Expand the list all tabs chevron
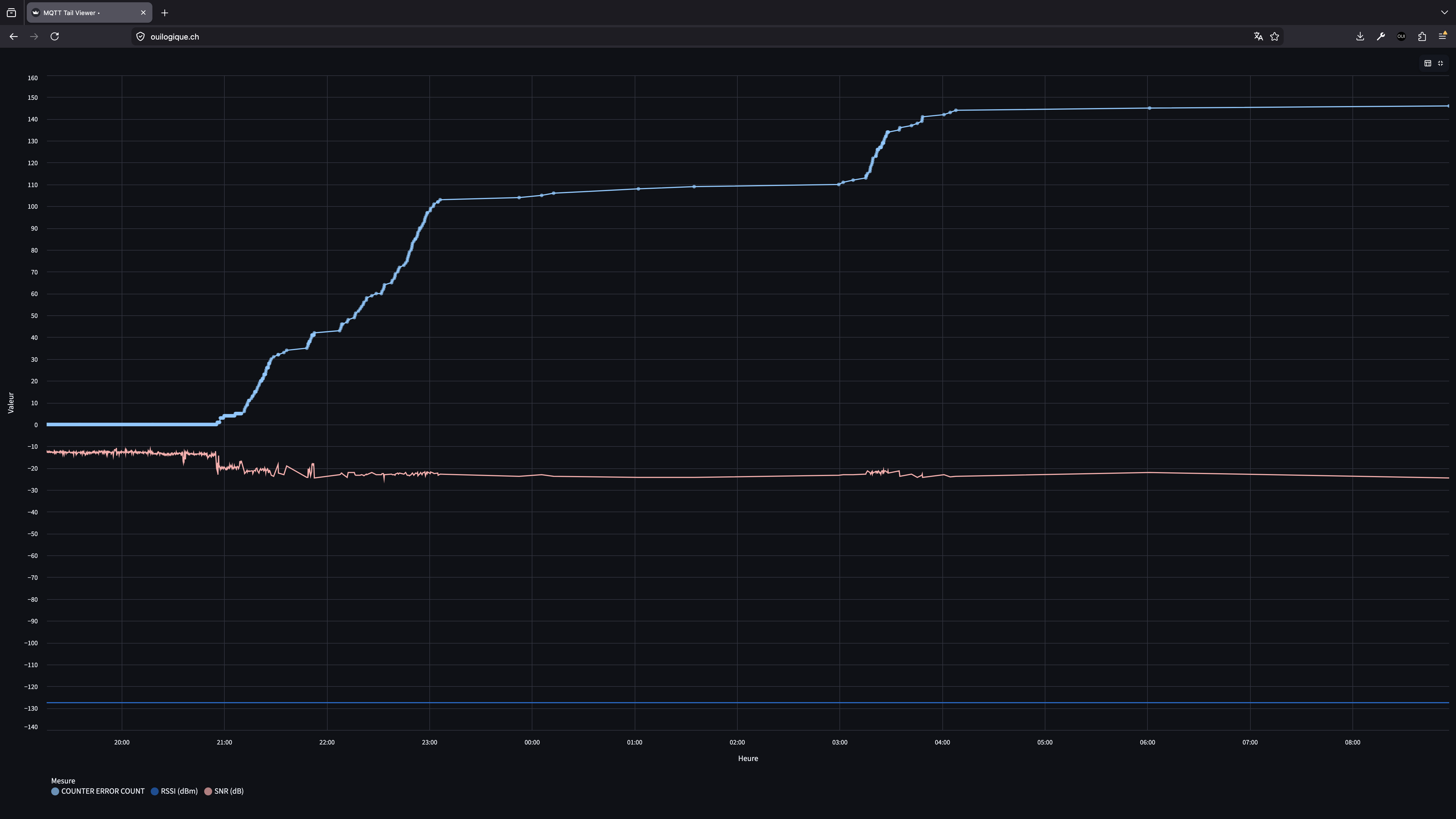Screen dimensions: 1456x819 [1444, 13]
